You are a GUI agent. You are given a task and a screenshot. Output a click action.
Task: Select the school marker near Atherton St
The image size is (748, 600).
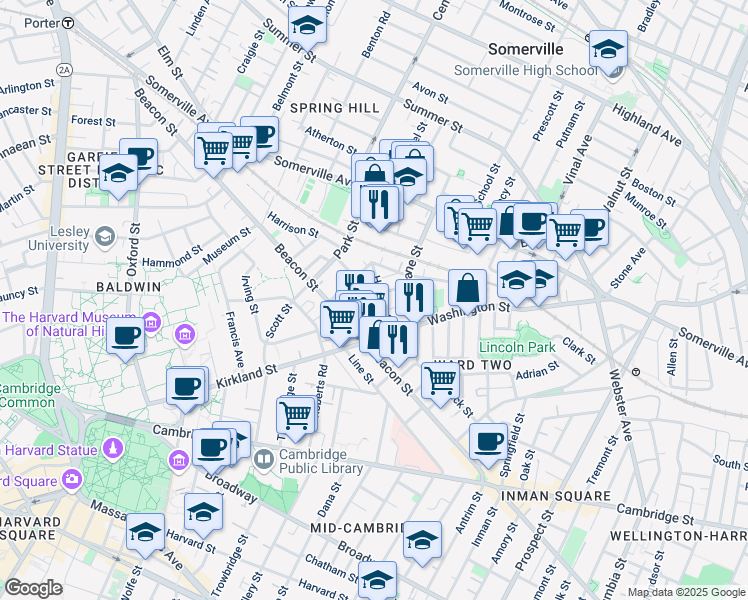pyautogui.click(x=408, y=177)
